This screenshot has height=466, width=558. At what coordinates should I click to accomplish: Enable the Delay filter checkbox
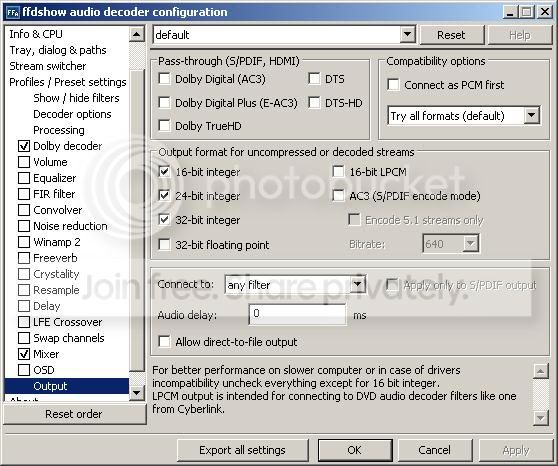24,306
